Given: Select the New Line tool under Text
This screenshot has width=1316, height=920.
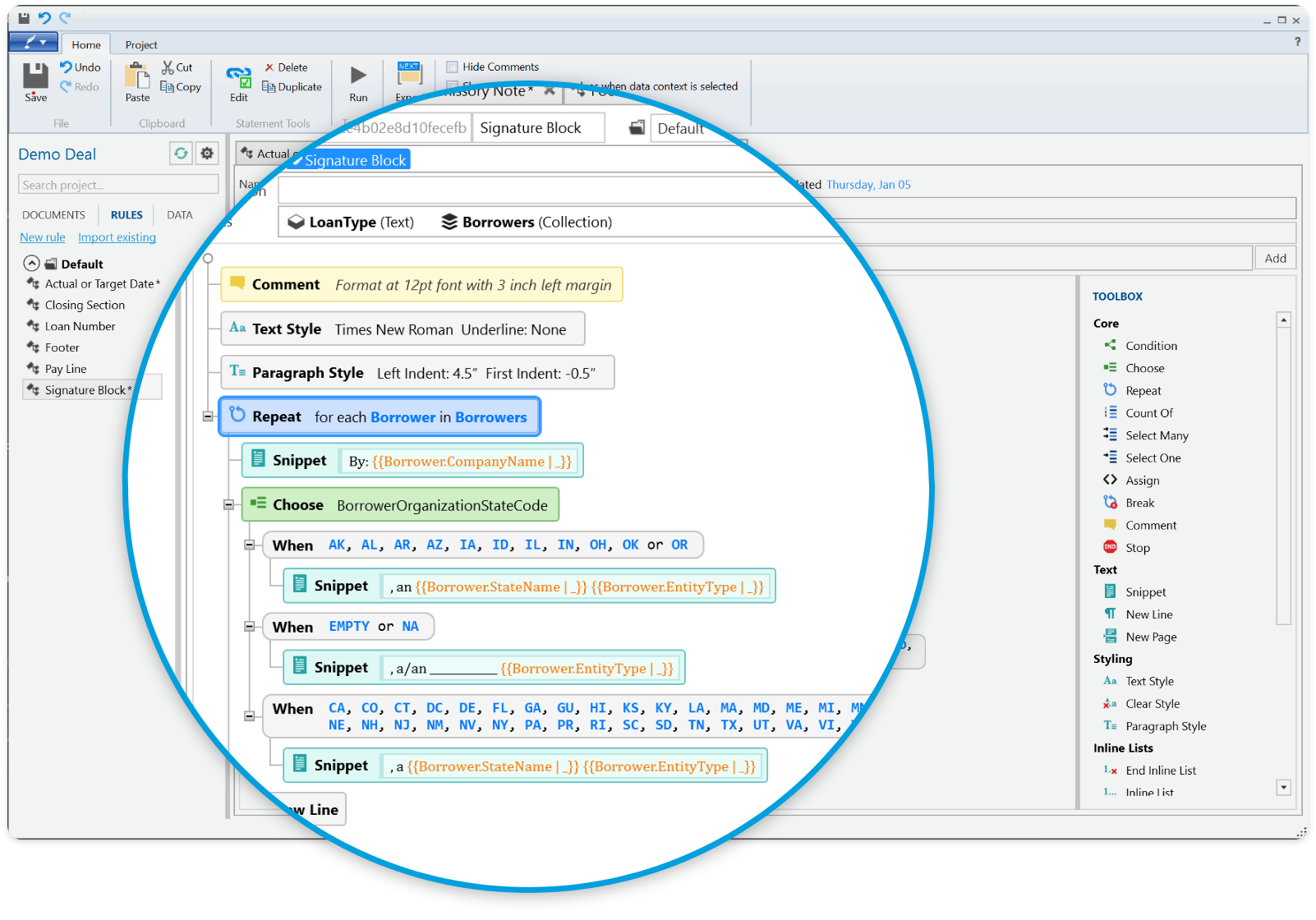Looking at the screenshot, I should 1148,614.
